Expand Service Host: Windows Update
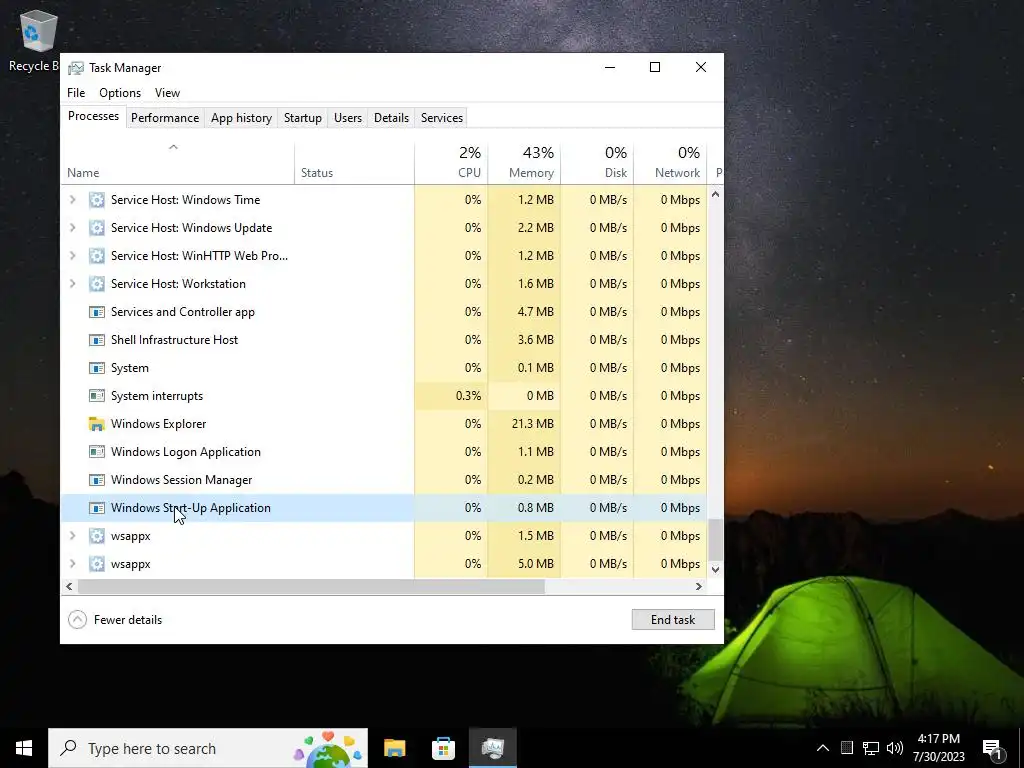The width and height of the screenshot is (1024, 768). (x=72, y=228)
